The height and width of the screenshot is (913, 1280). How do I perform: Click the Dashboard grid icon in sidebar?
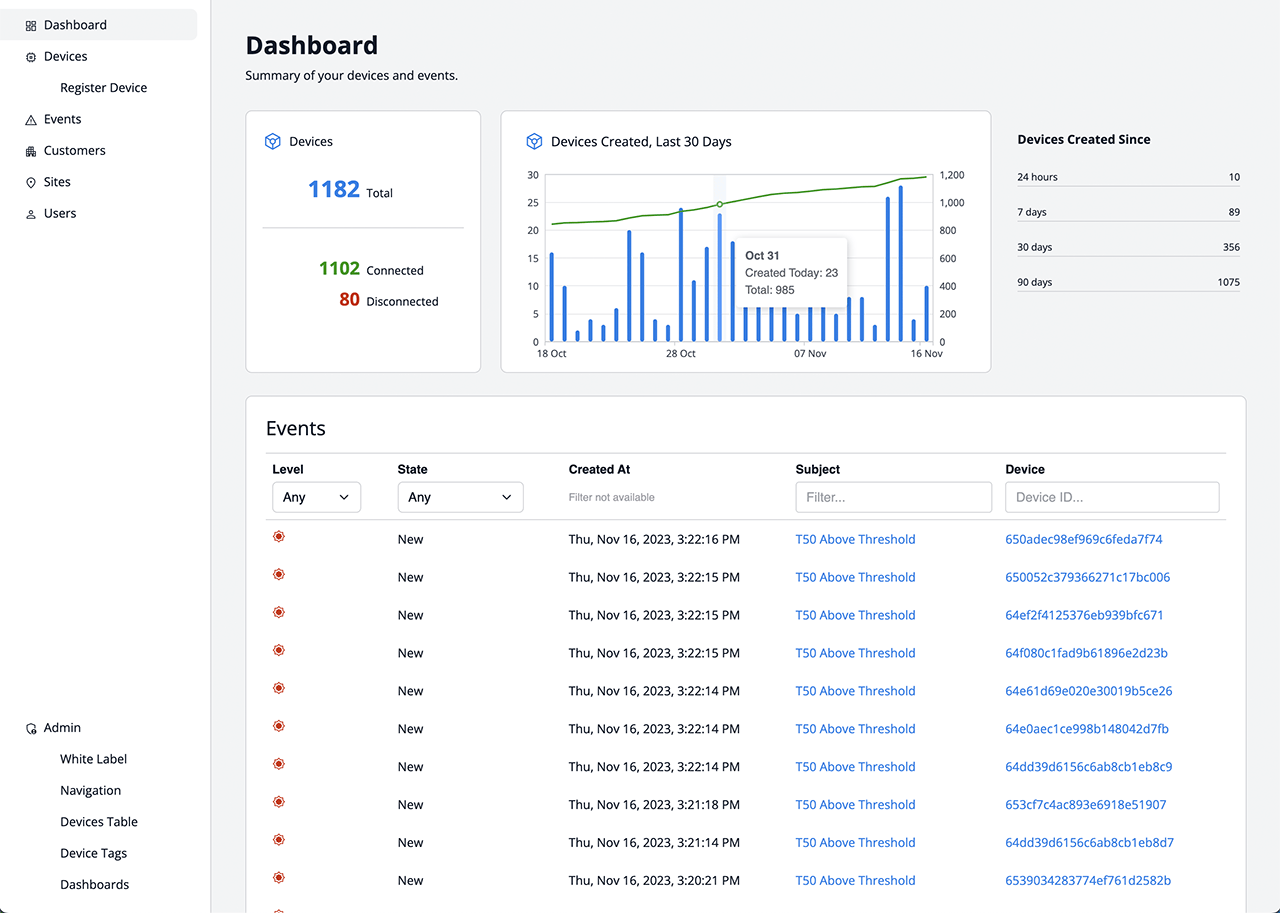click(31, 25)
